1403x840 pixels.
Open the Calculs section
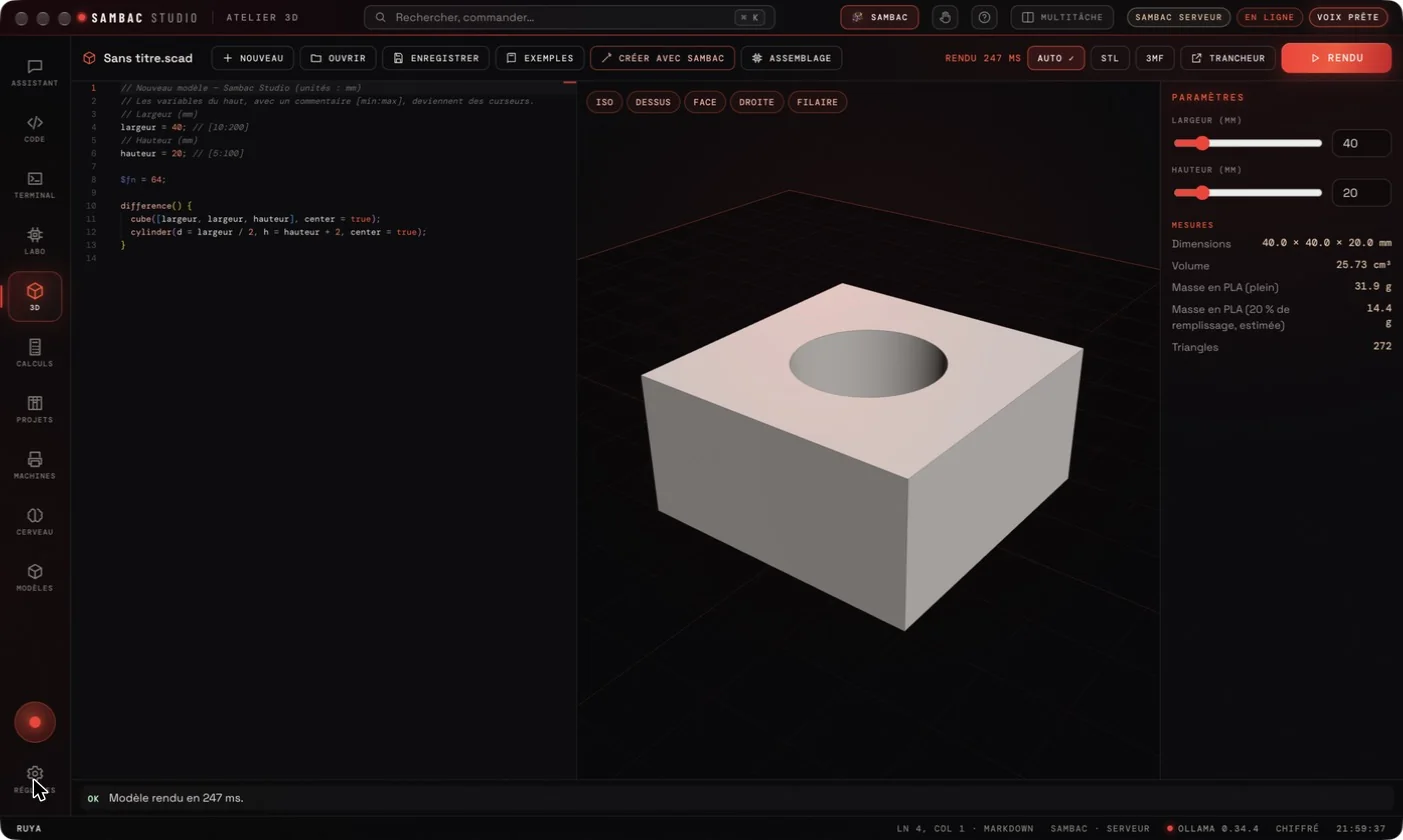(35, 353)
